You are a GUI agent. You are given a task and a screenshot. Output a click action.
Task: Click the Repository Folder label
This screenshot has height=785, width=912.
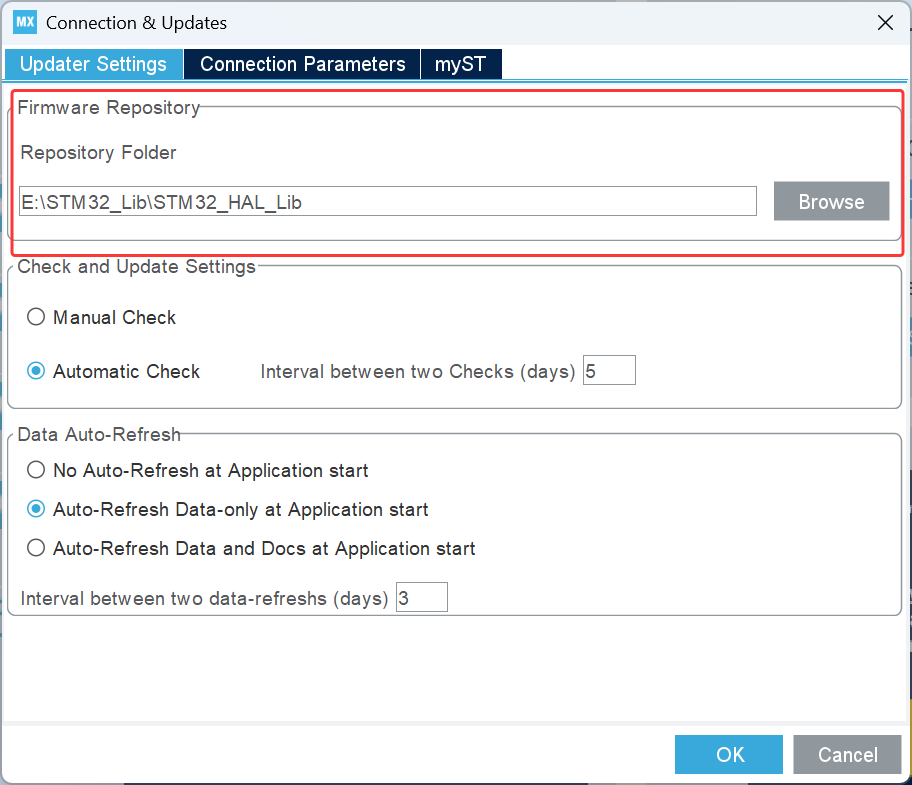point(98,152)
